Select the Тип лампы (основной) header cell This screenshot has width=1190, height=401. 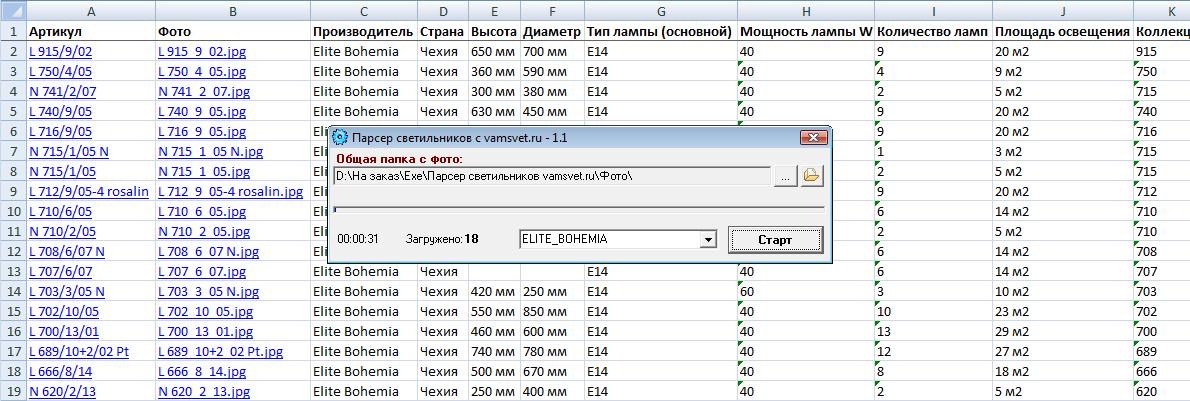[x=661, y=32]
